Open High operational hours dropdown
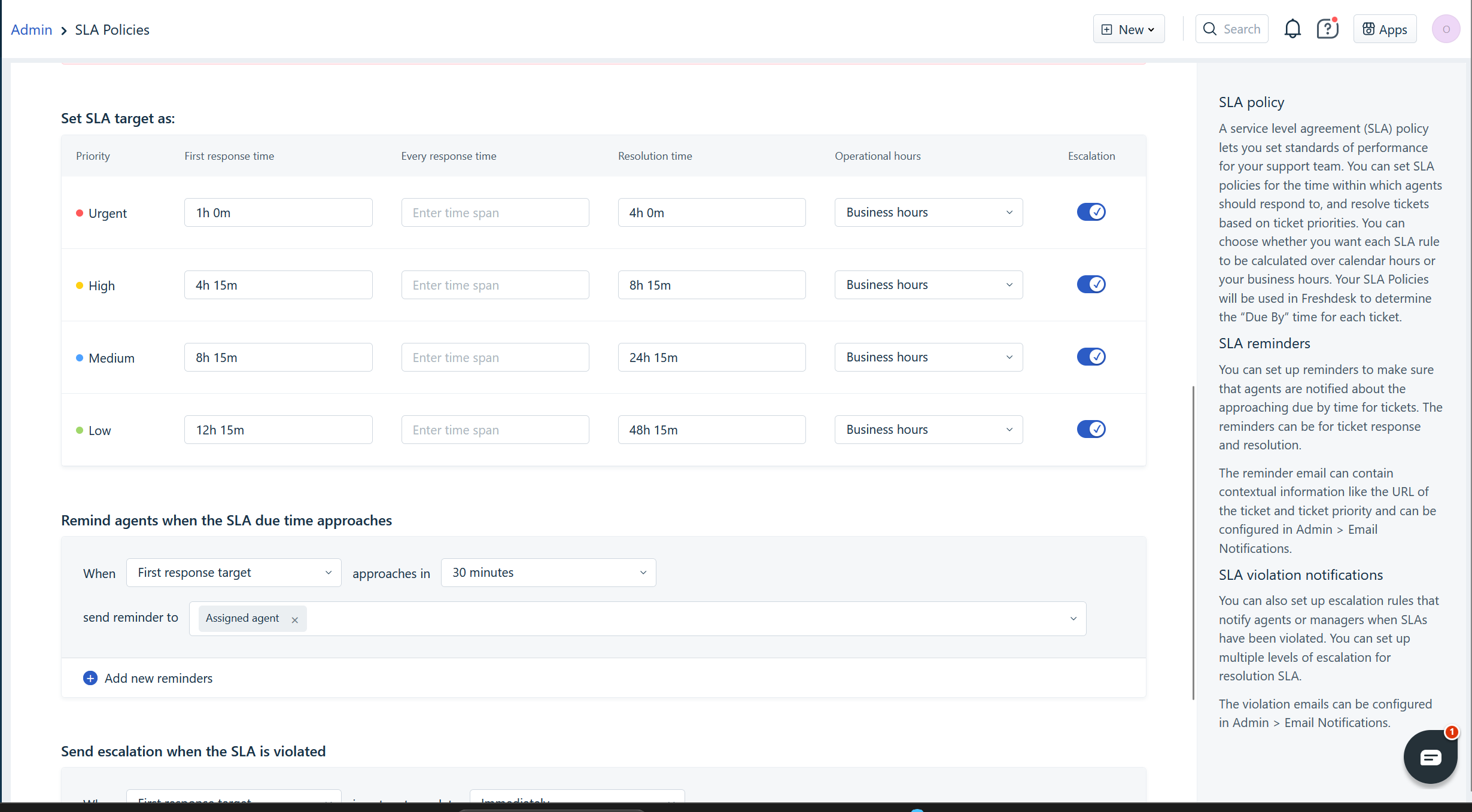The height and width of the screenshot is (812, 1472). point(929,285)
